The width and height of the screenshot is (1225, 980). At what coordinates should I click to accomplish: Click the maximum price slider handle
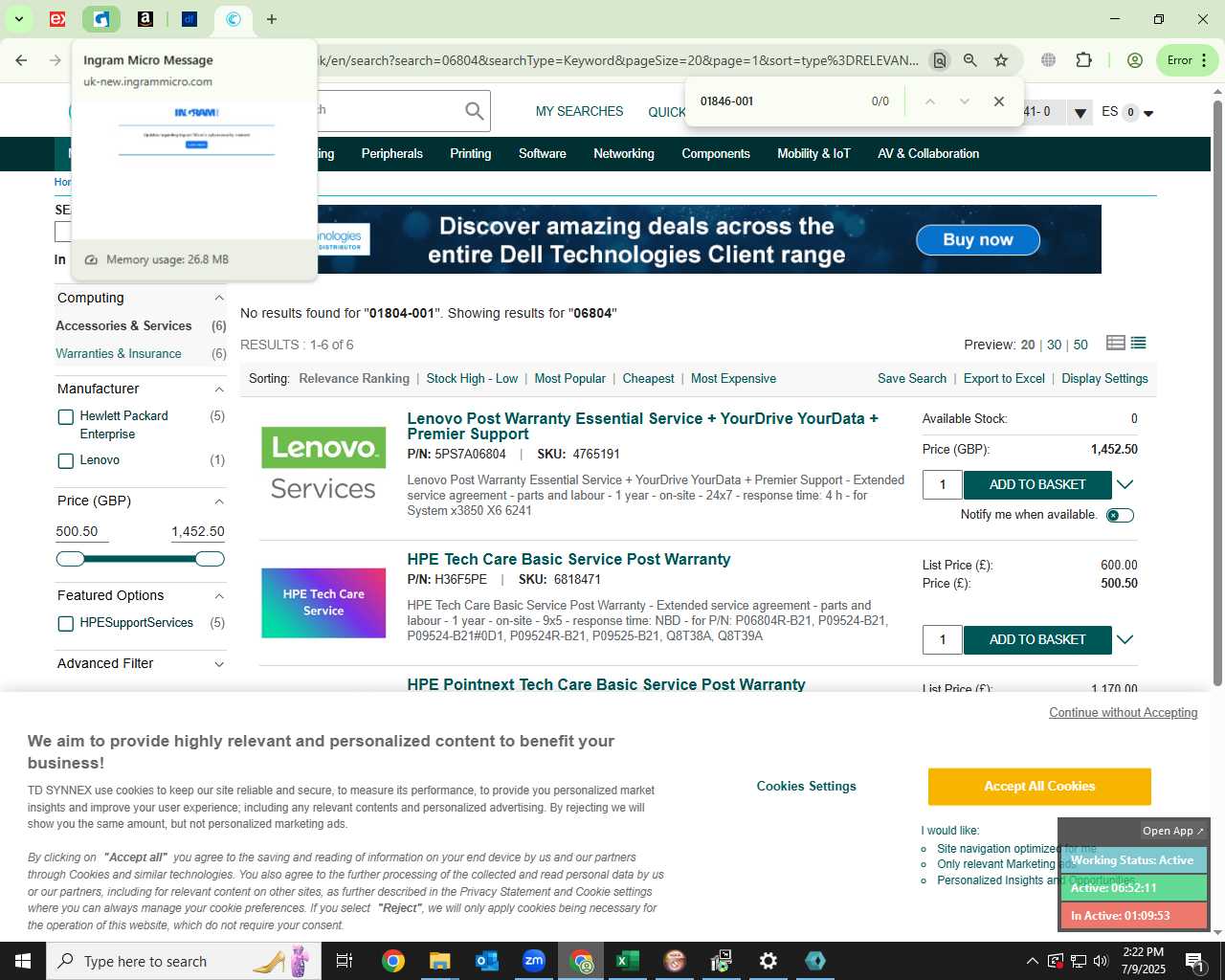(210, 559)
